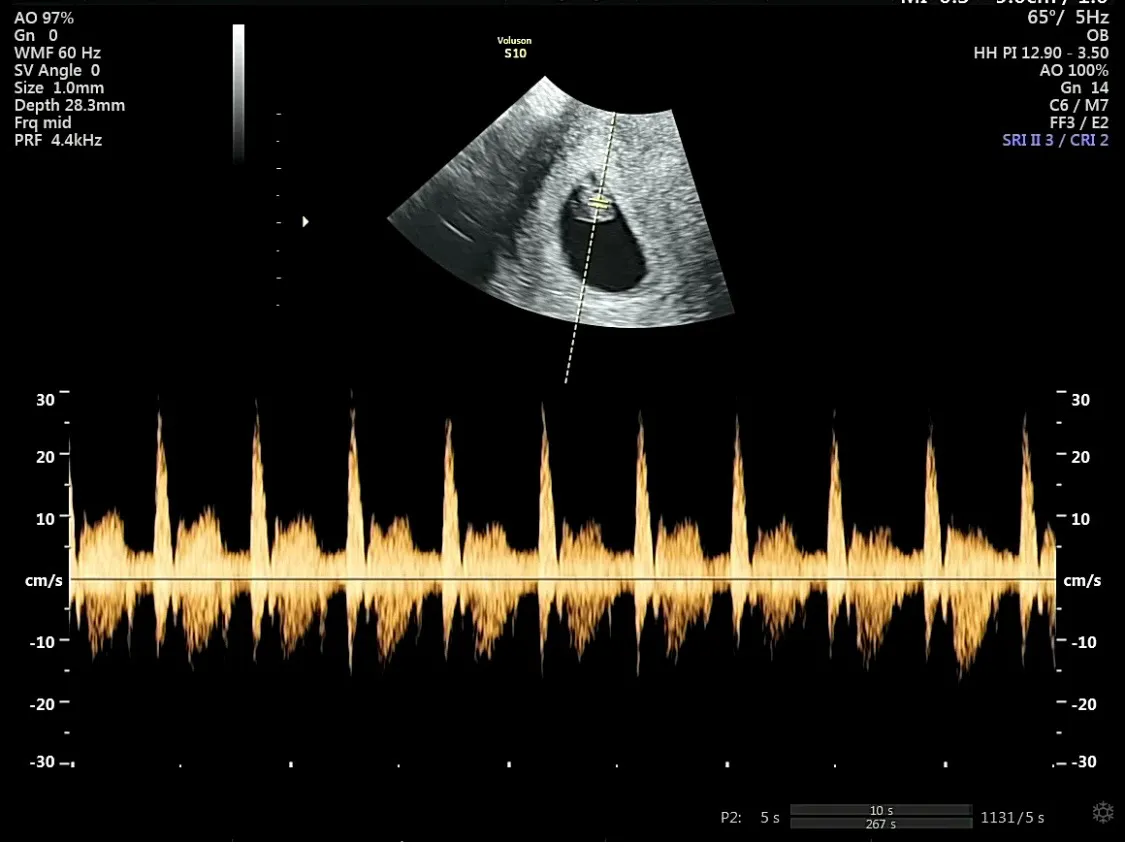Click the Depth 28.3mm readout
The height and width of the screenshot is (868, 1125).
70,105
